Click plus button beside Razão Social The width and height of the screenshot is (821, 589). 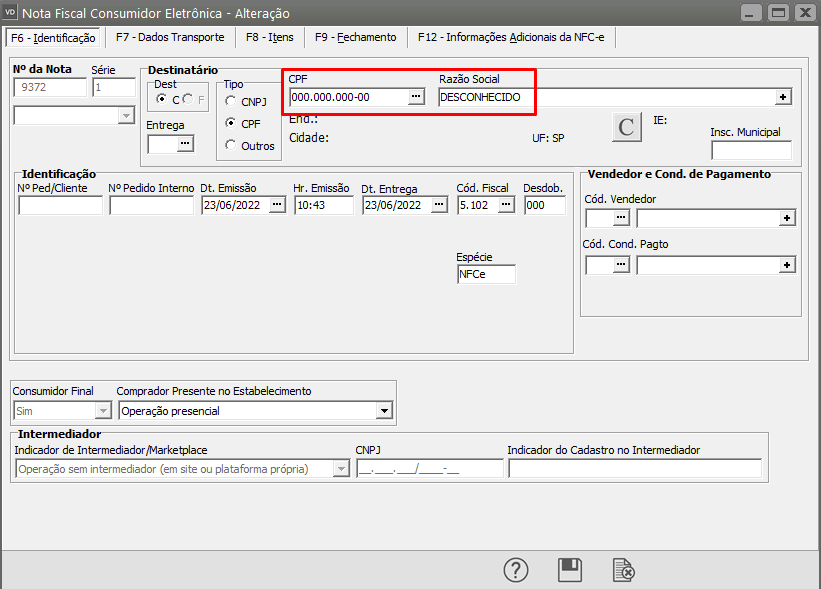[x=784, y=97]
